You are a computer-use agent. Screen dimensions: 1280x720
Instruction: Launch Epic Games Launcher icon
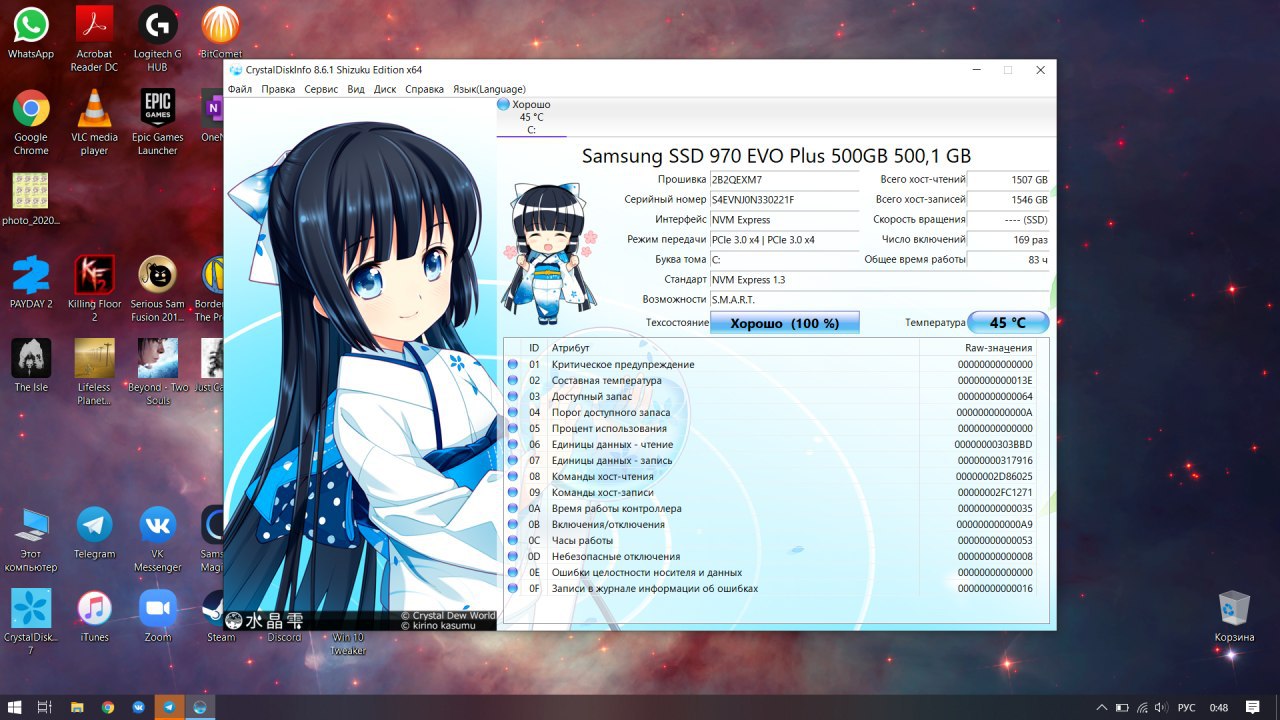(x=157, y=123)
